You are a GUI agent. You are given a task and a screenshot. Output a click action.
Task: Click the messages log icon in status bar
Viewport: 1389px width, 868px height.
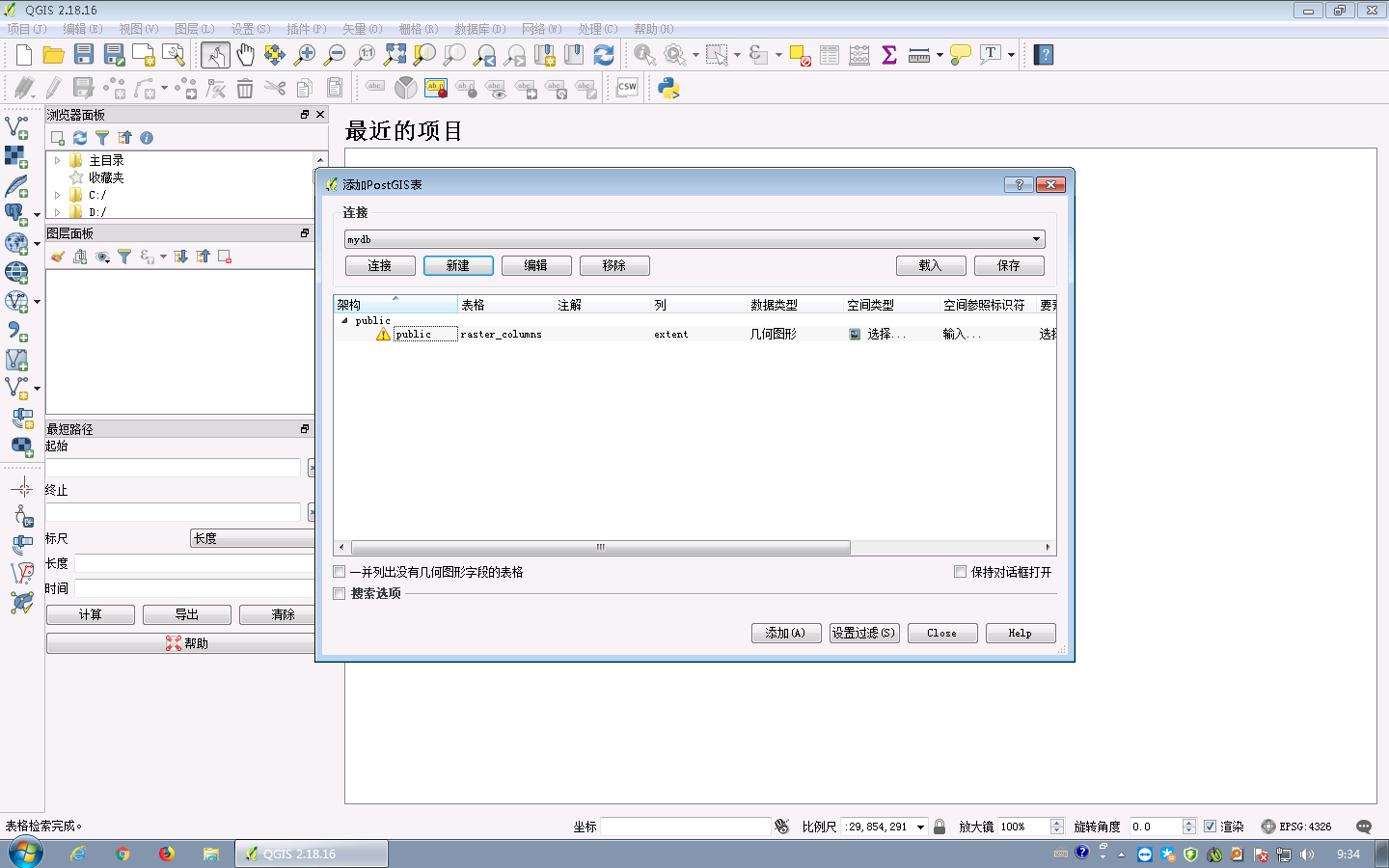1364,827
